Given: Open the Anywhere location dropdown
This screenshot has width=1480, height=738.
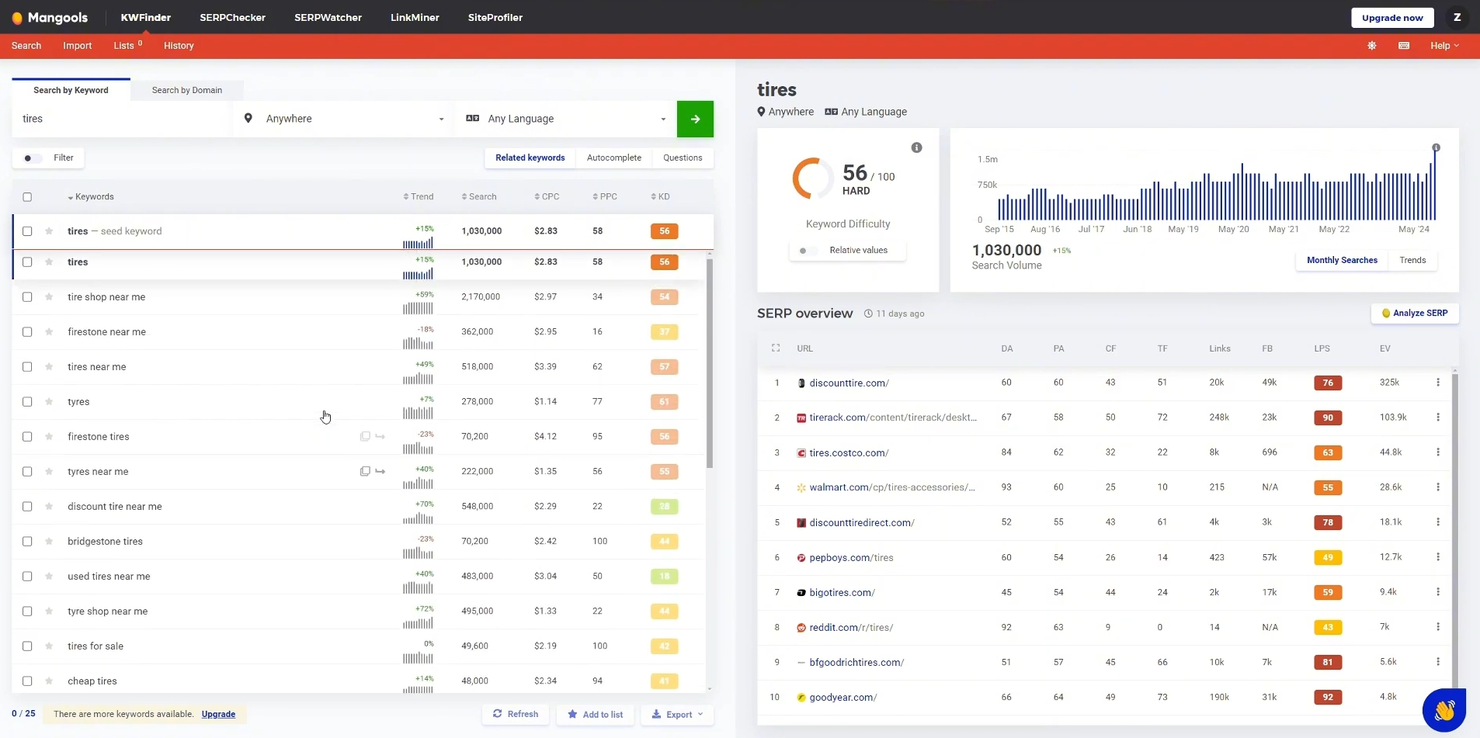Looking at the screenshot, I should click(x=343, y=118).
